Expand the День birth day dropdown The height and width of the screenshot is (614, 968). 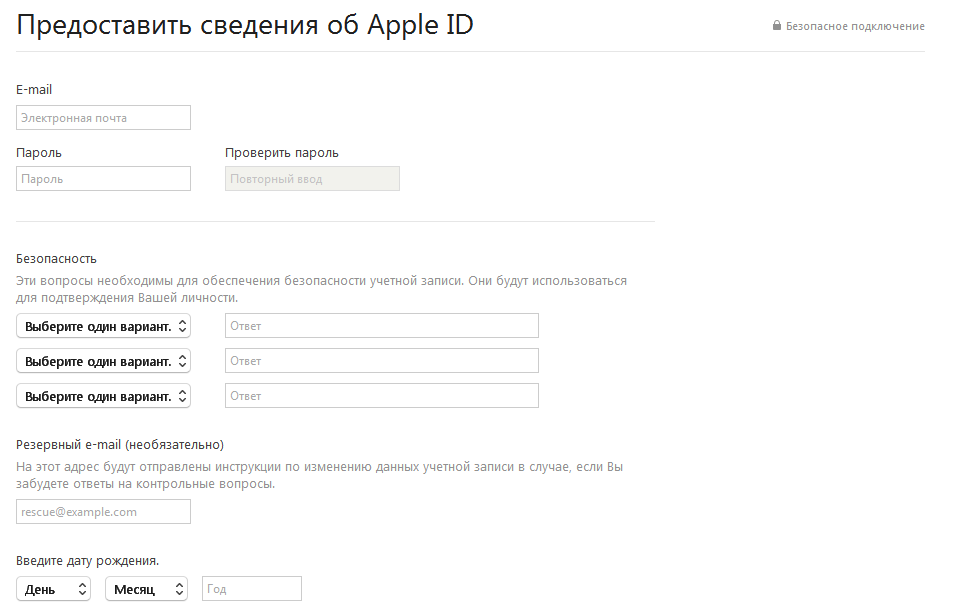click(53, 589)
